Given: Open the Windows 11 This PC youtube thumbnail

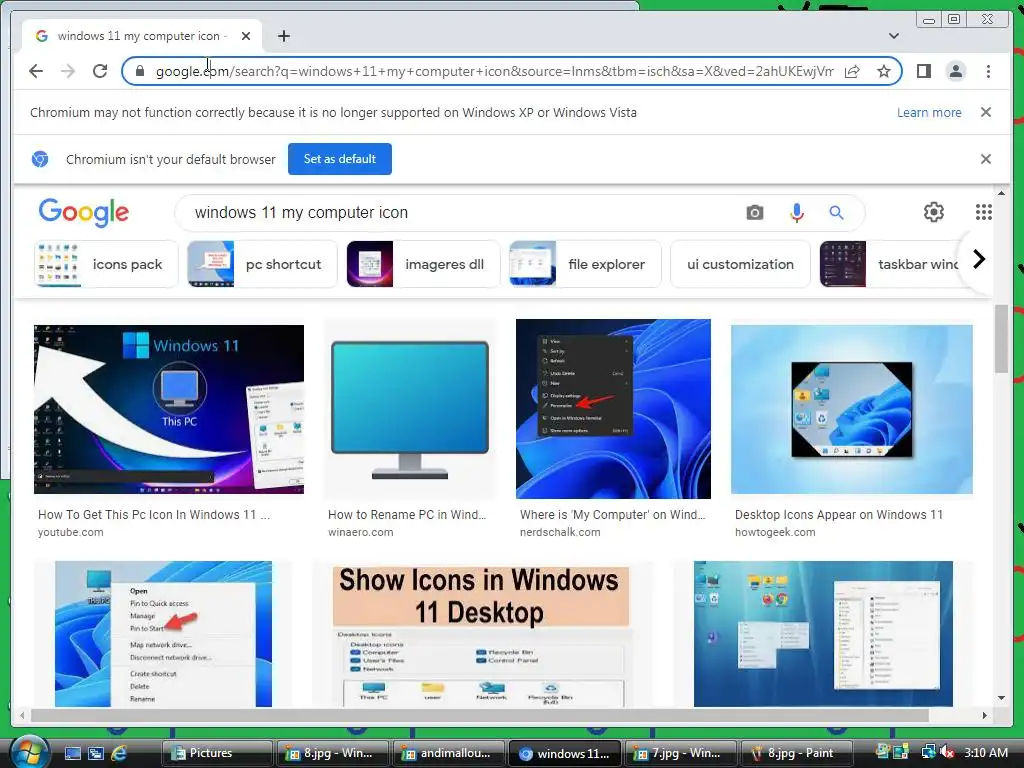Looking at the screenshot, I should click(x=168, y=409).
